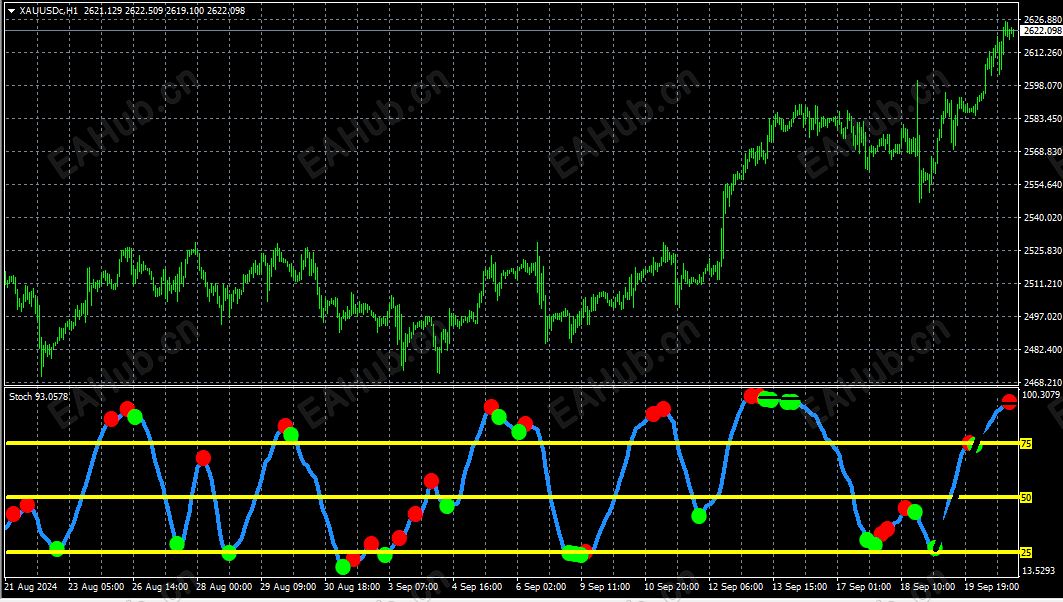Viewport: 1063px width, 602px height.
Task: Click the 25 level label
Action: tap(1026, 553)
